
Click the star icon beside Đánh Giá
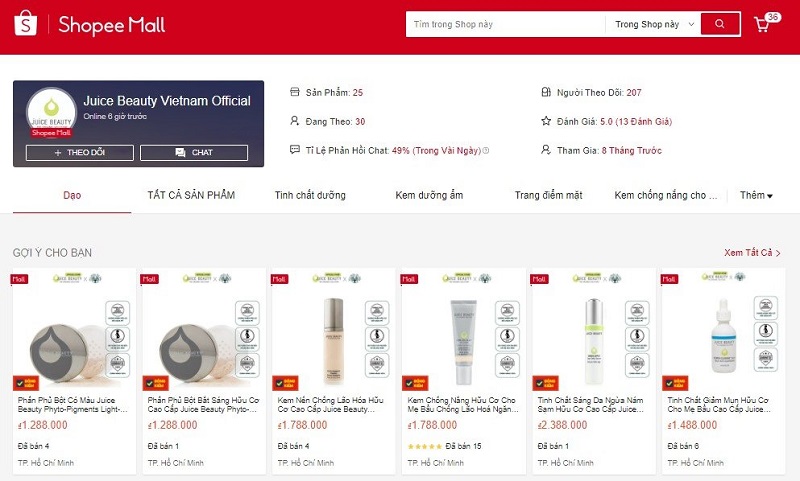pos(546,121)
